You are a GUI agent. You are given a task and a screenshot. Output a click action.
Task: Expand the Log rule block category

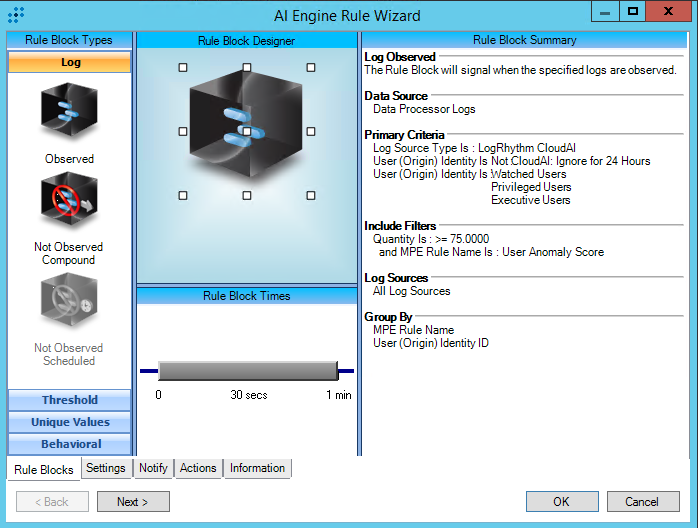point(70,62)
